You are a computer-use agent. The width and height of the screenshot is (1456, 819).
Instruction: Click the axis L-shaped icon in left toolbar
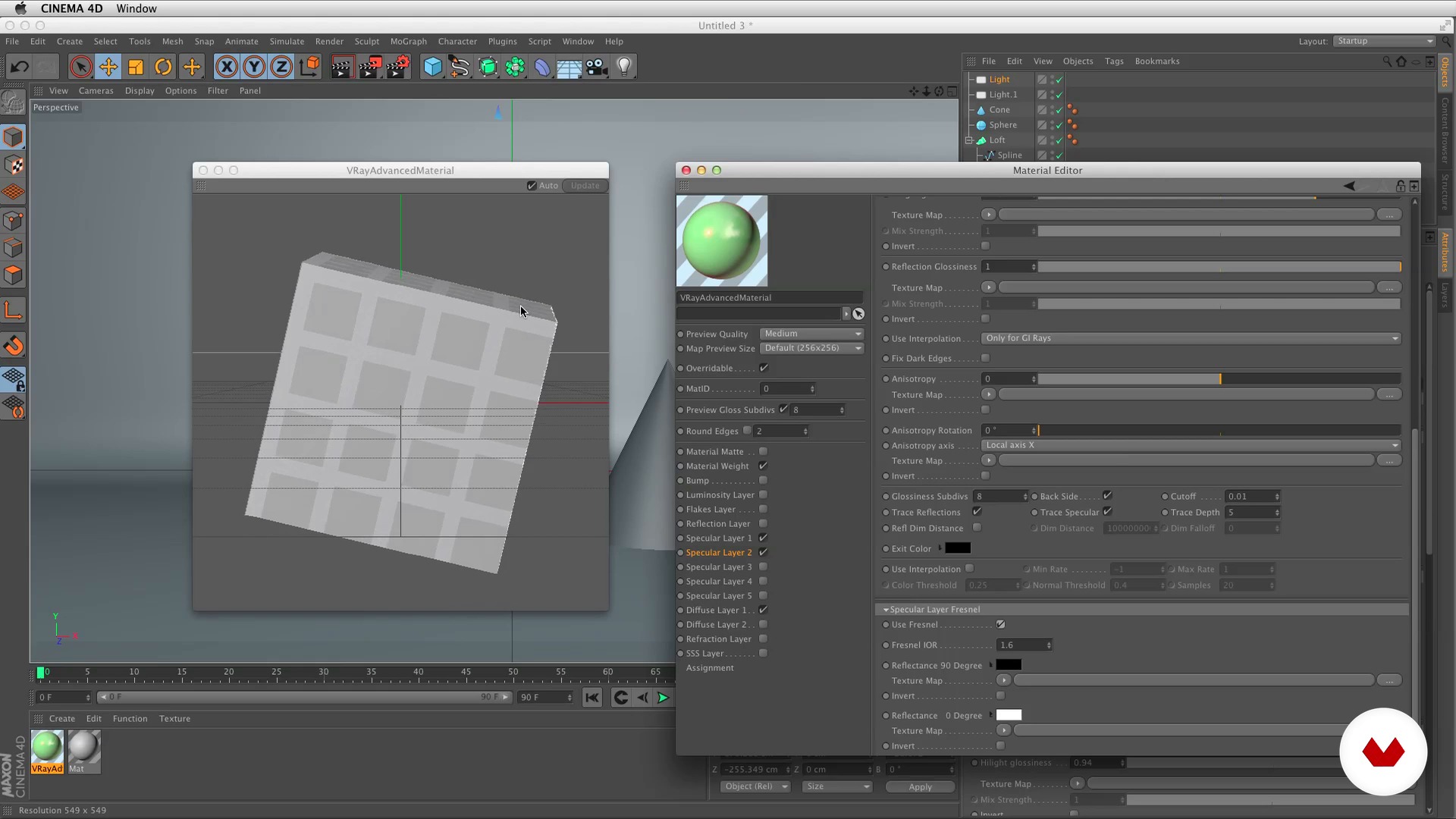pyautogui.click(x=14, y=310)
